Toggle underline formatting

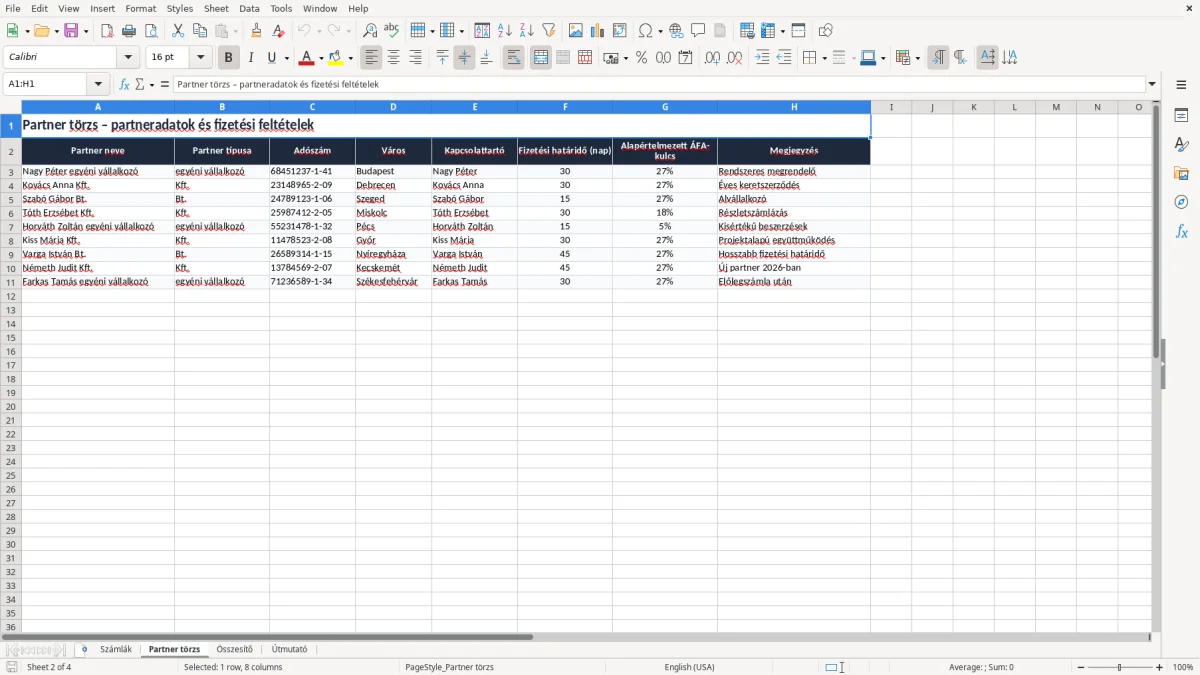[x=271, y=58]
